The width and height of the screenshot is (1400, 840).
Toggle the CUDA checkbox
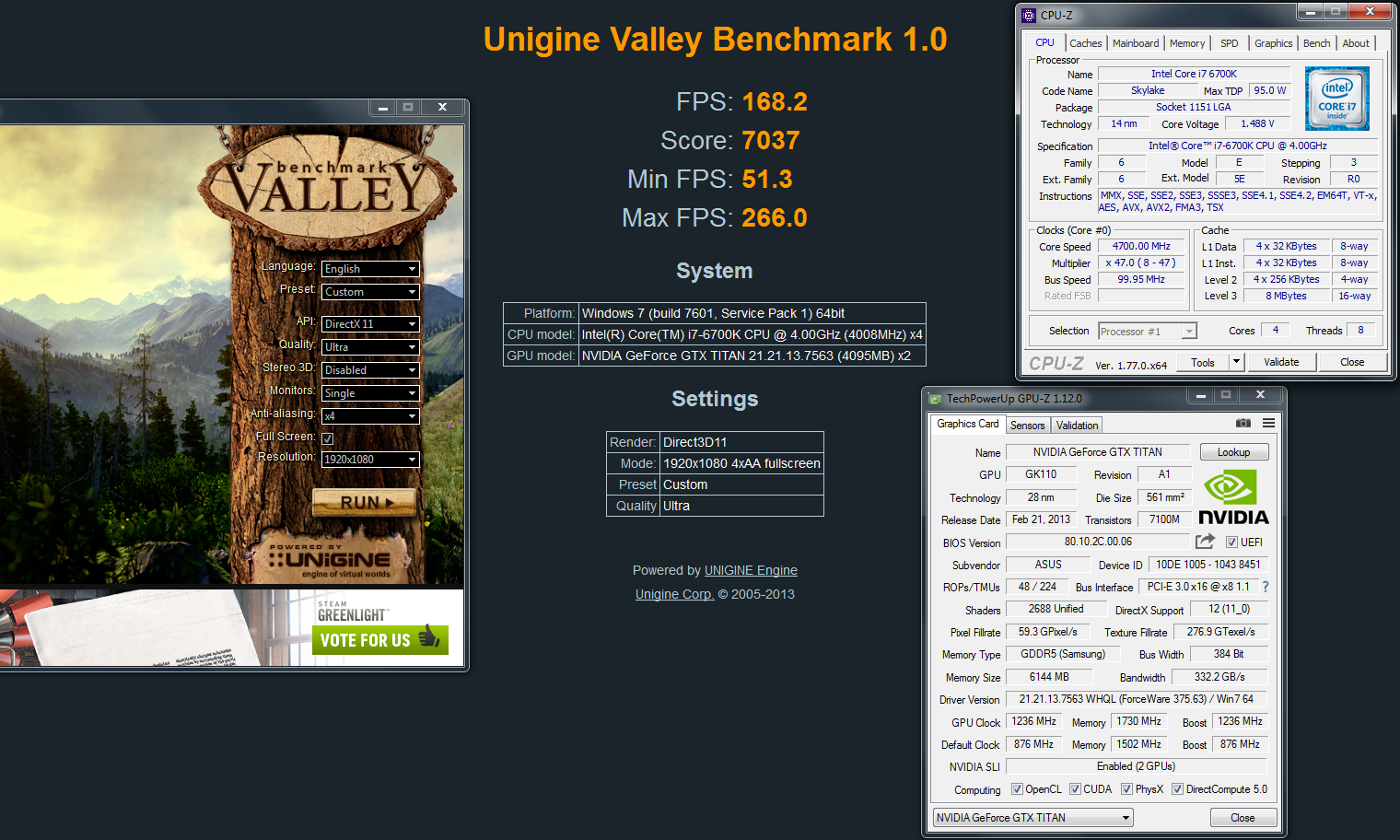pyautogui.click(x=1075, y=789)
